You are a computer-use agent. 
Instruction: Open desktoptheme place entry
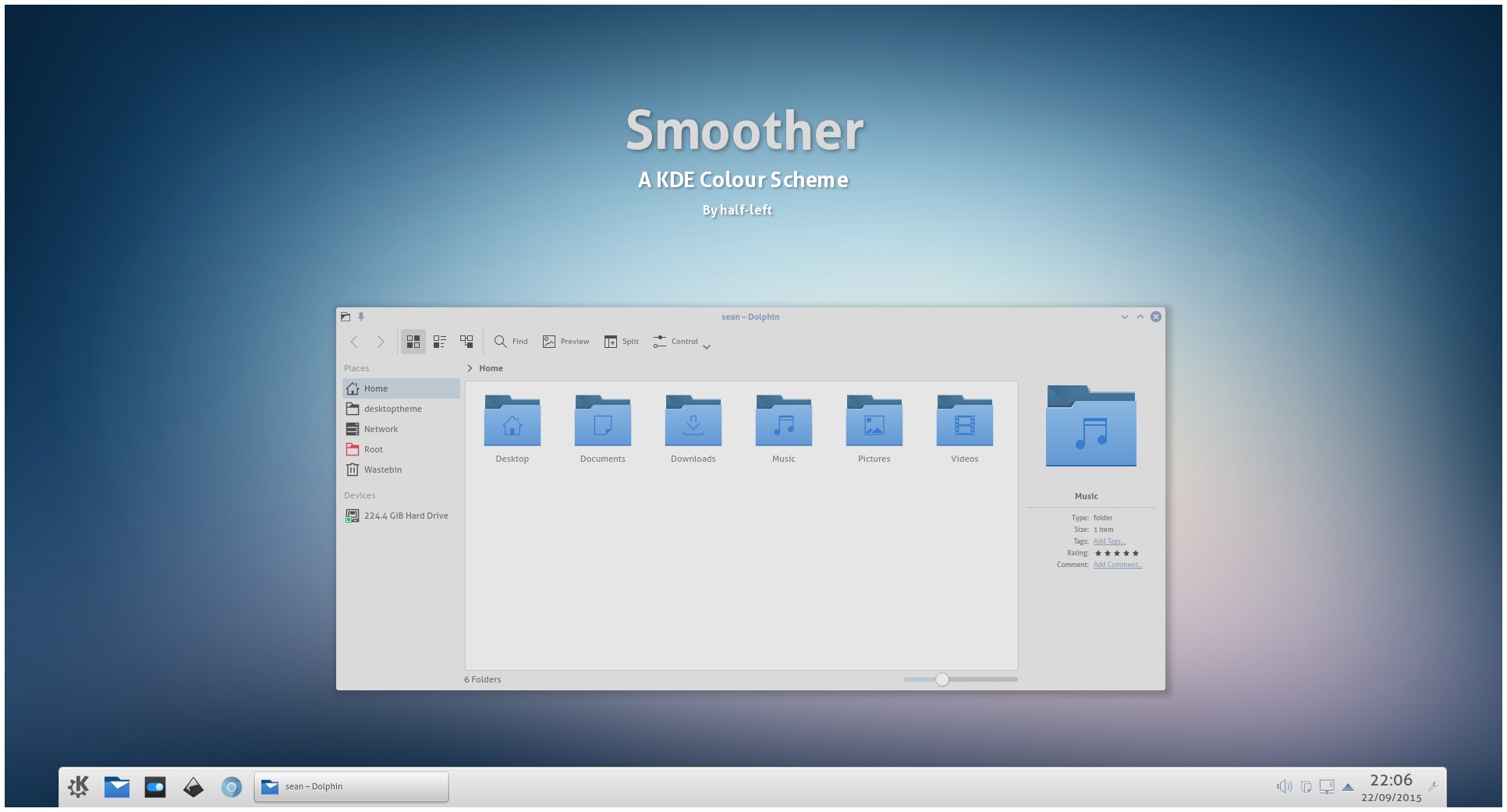[x=401, y=409]
